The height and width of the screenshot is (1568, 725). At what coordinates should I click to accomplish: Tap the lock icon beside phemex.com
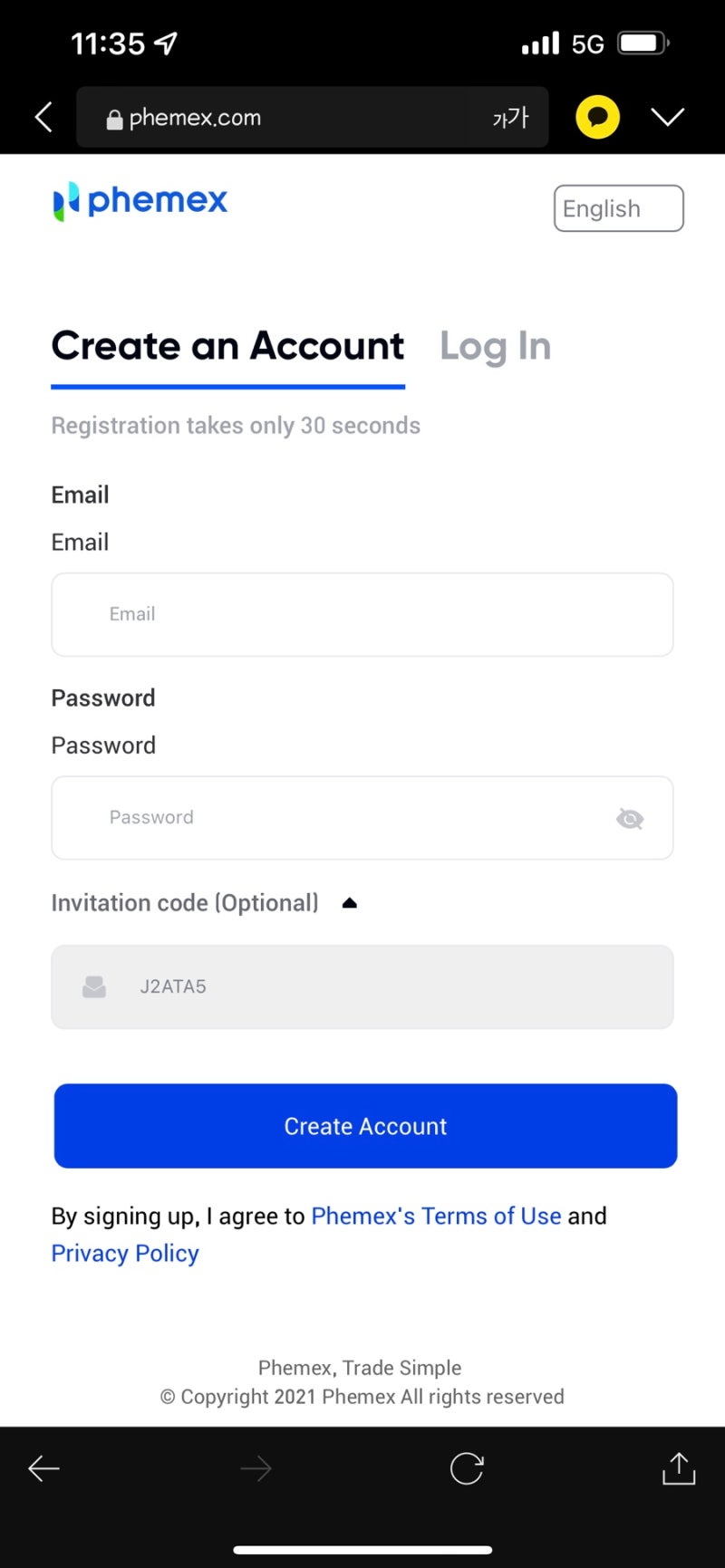coord(114,119)
